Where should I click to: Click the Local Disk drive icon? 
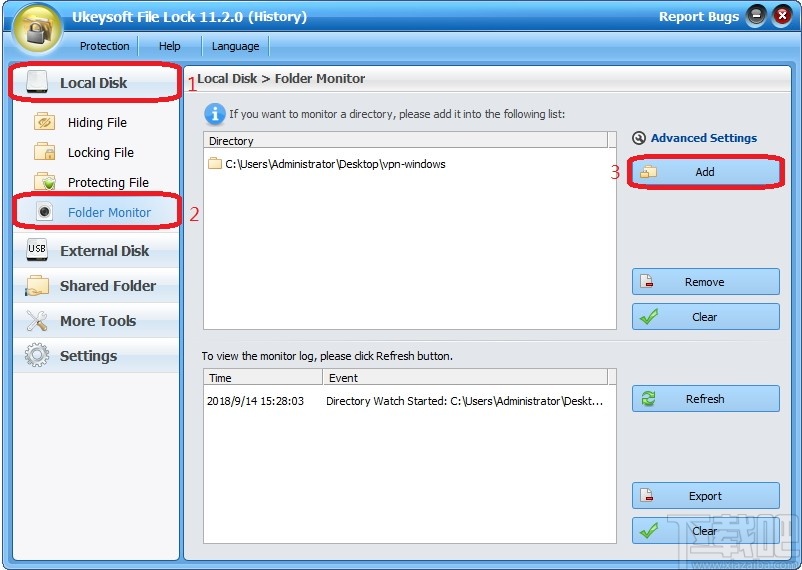[x=36, y=82]
